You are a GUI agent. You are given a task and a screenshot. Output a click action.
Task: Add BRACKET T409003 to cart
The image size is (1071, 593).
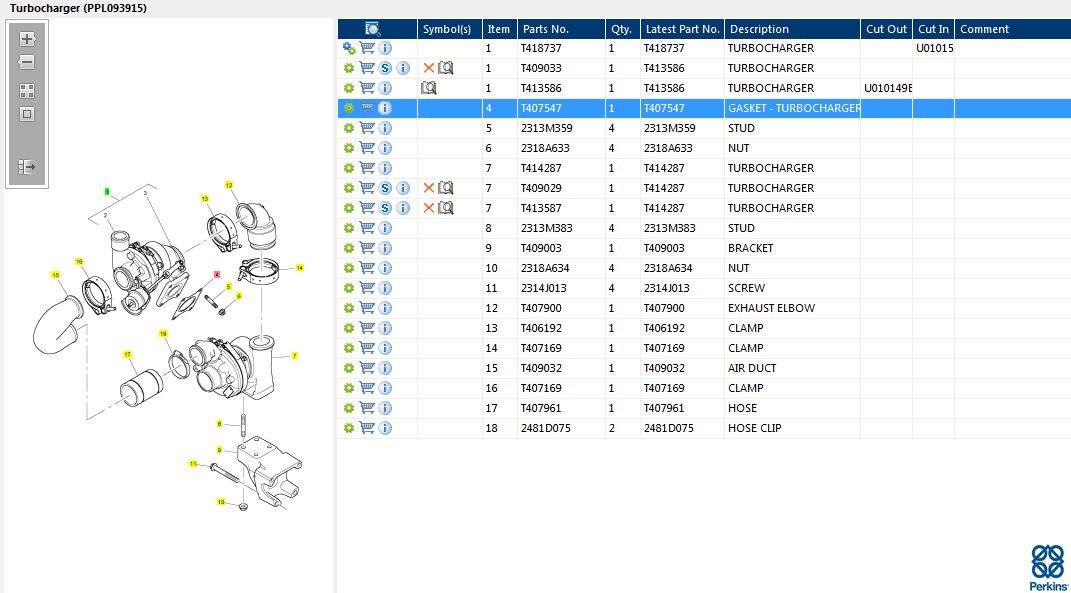coord(367,248)
